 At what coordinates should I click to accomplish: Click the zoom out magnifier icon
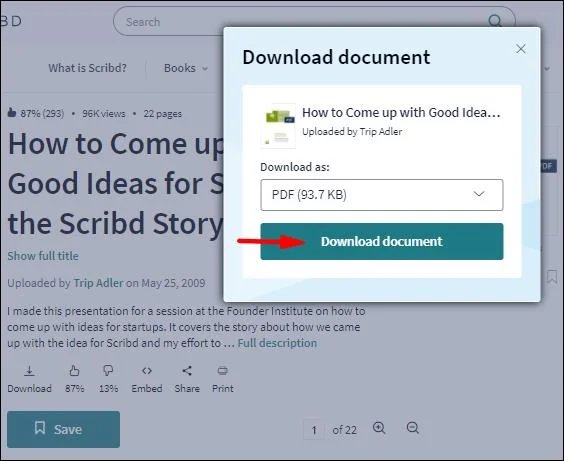(413, 428)
